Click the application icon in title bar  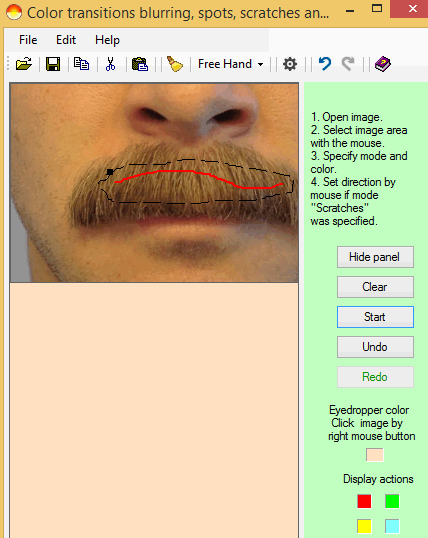tap(14, 12)
